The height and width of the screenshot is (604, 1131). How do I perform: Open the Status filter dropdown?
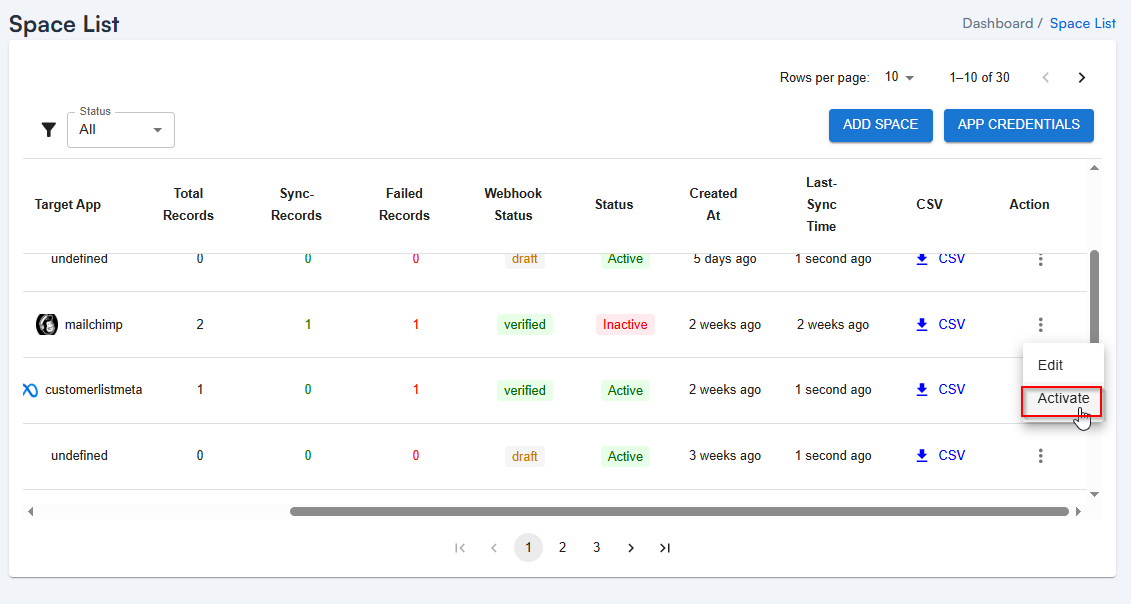pyautogui.click(x=121, y=130)
